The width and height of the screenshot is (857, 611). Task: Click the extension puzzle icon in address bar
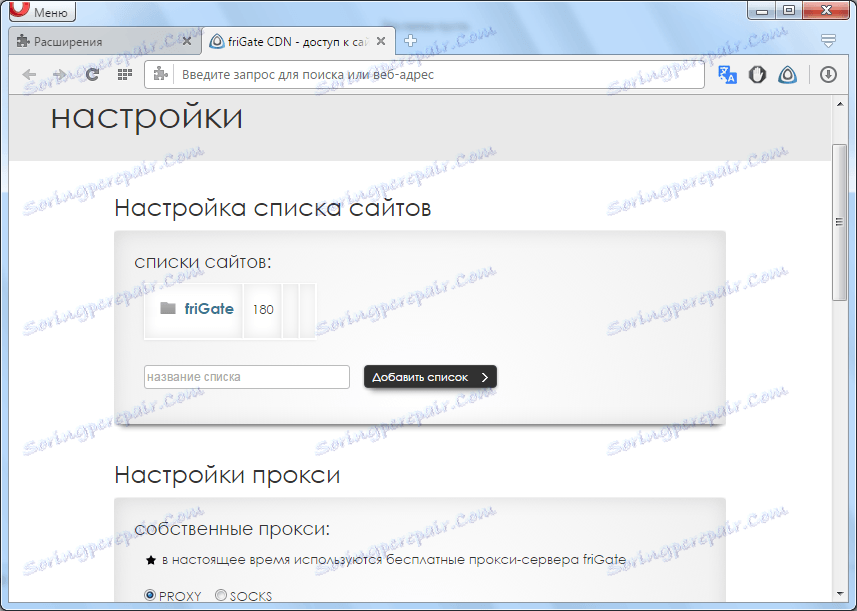click(x=160, y=74)
